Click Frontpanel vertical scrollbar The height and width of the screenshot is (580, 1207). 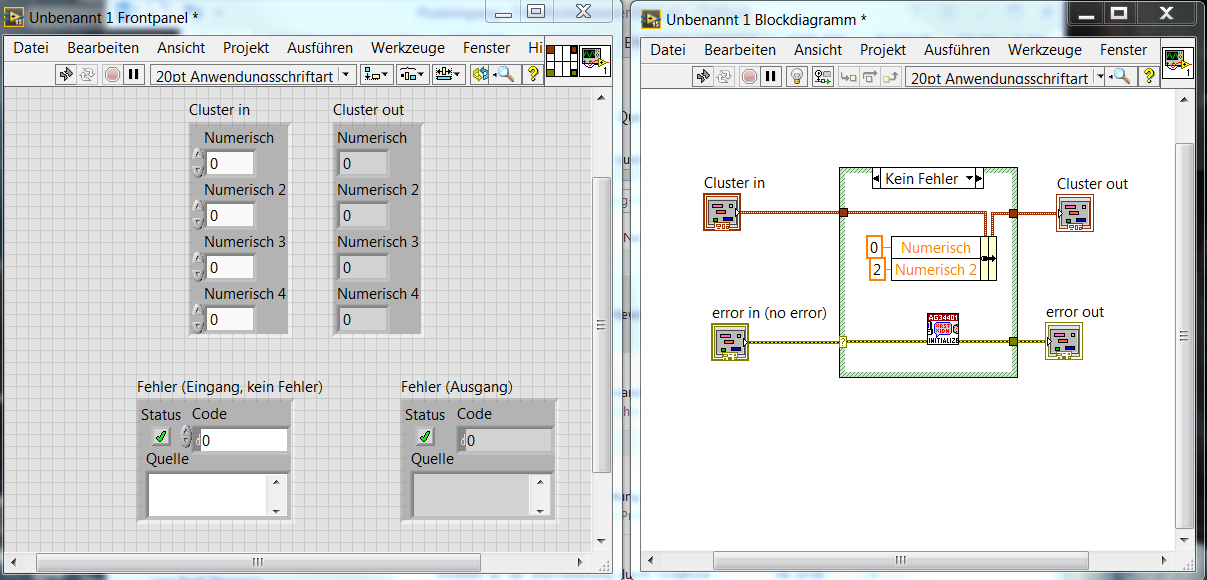[601, 324]
